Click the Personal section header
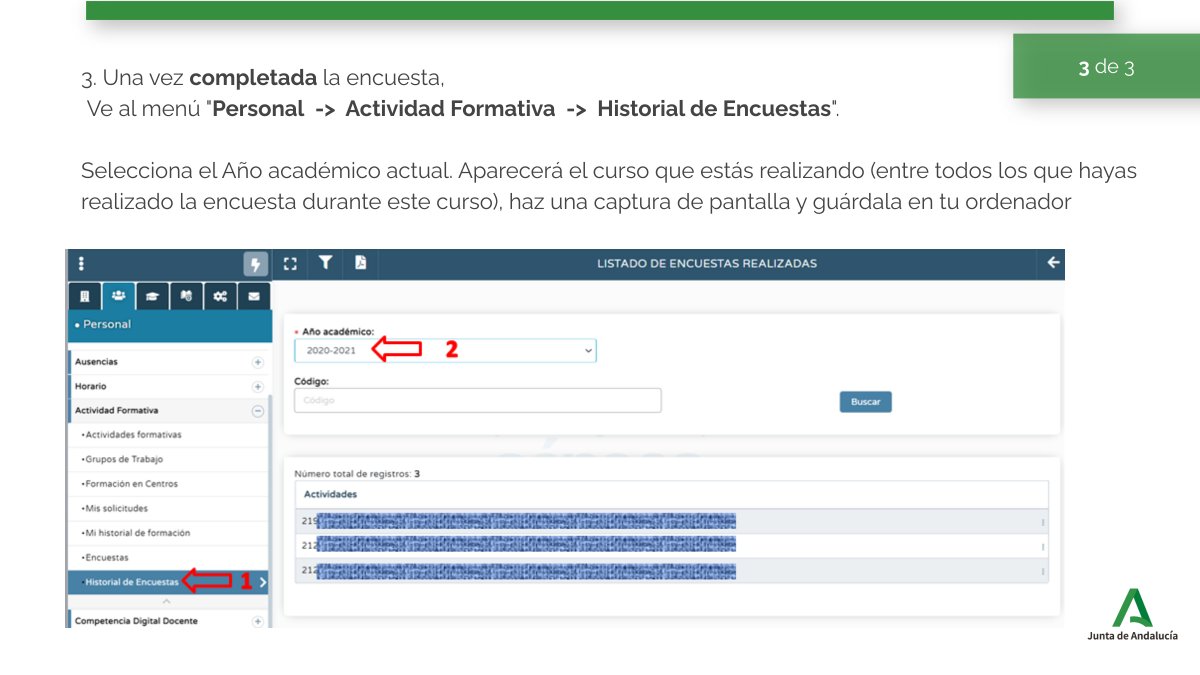This screenshot has width=1200, height=675. point(170,326)
